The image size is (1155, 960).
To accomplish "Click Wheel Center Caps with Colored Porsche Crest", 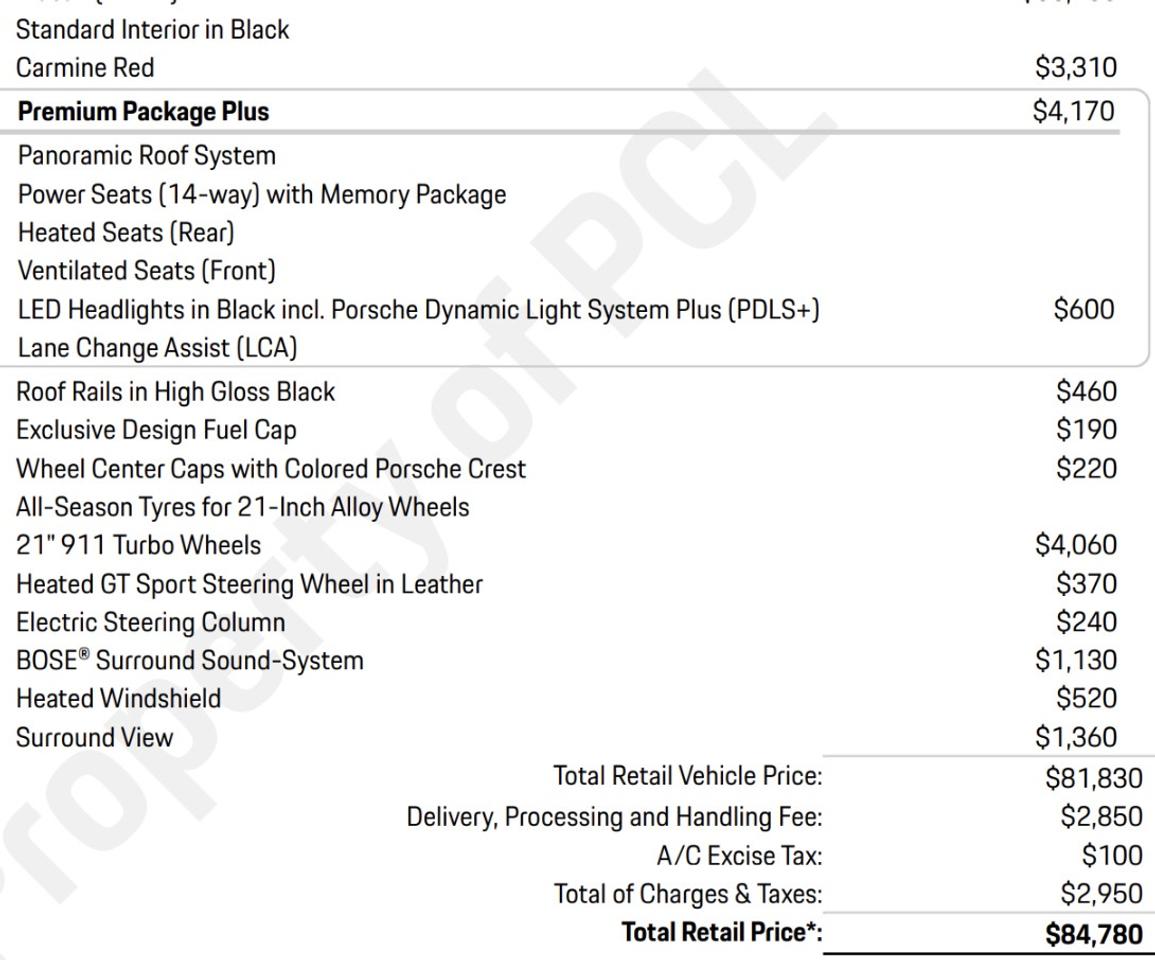I will click(271, 468).
